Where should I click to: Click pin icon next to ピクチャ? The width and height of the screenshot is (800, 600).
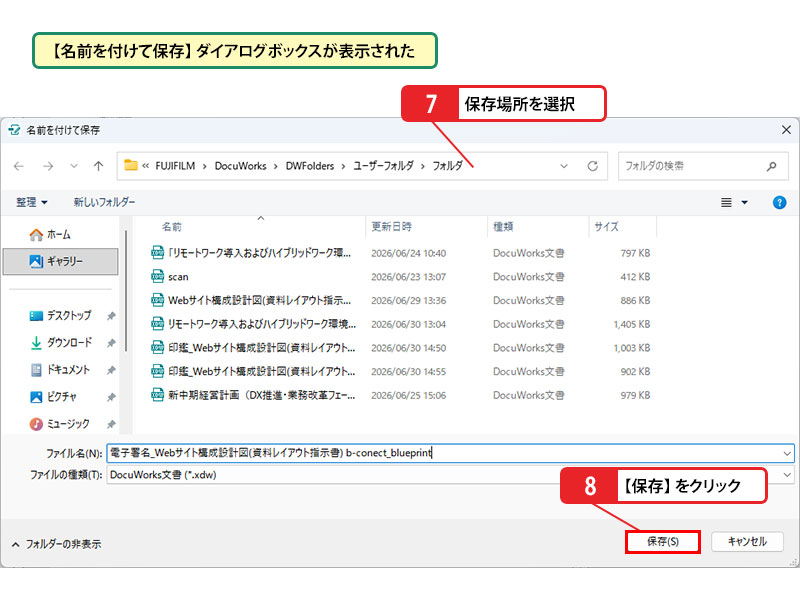pos(111,397)
